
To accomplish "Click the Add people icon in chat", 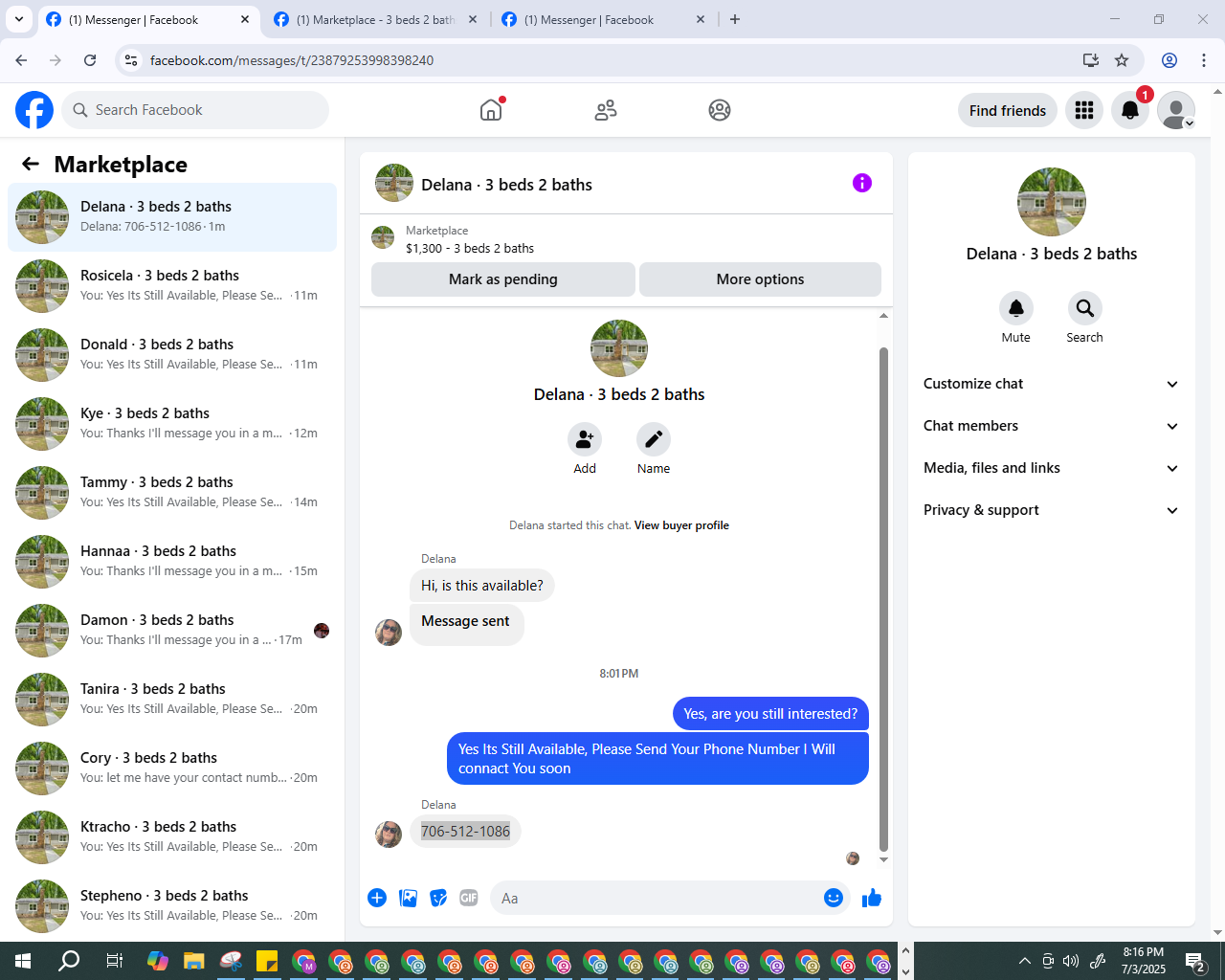I will pos(585,439).
